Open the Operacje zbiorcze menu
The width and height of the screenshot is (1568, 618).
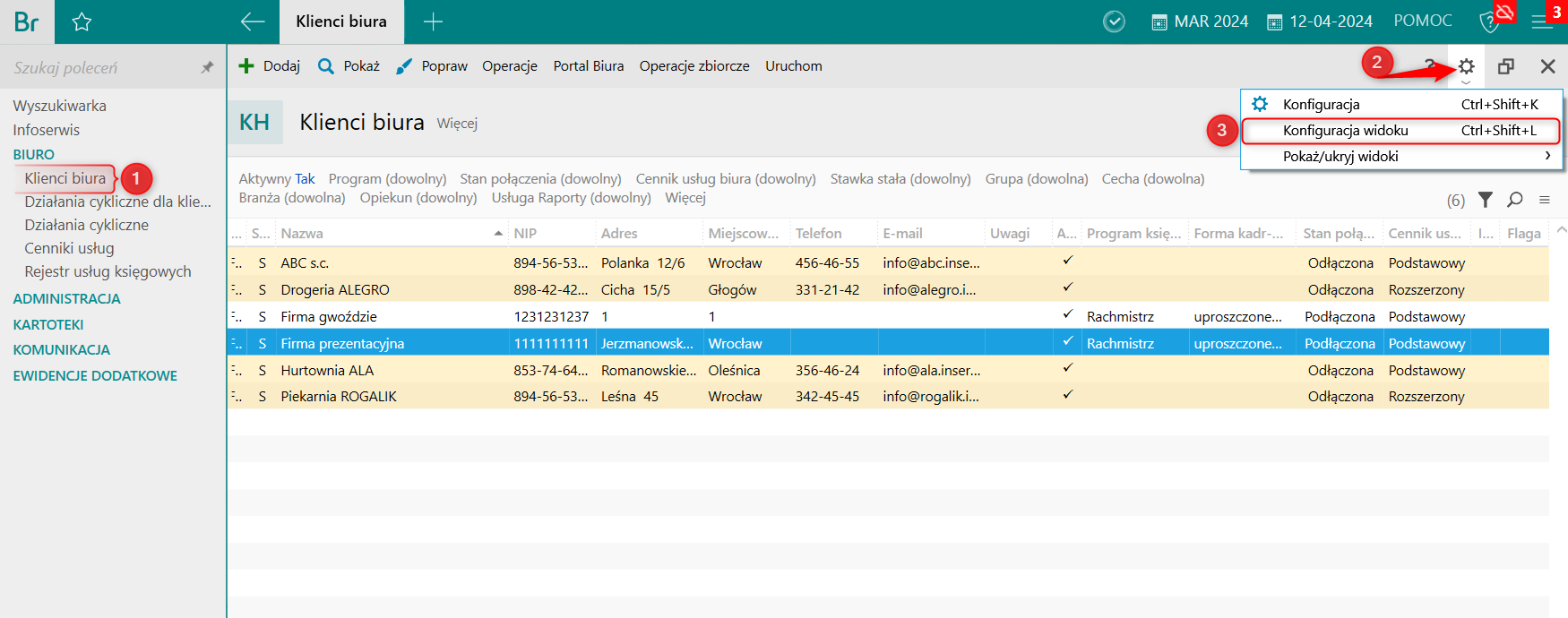coord(694,66)
